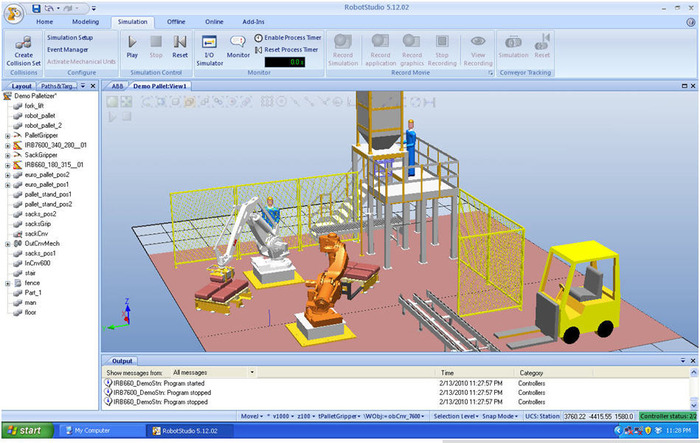
Task: Expand the euro_pallet_pos1 tree node
Action: (8, 185)
